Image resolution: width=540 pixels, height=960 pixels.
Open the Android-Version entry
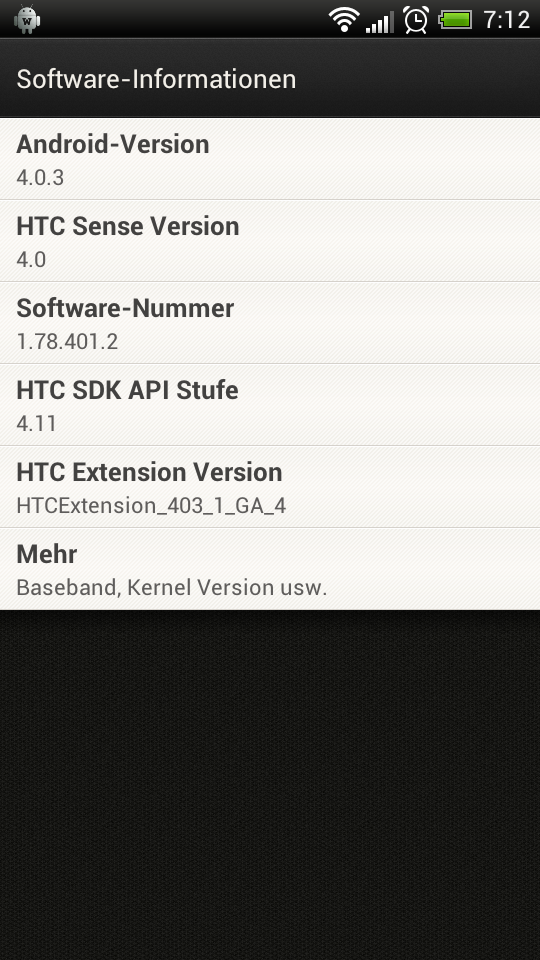[270, 159]
